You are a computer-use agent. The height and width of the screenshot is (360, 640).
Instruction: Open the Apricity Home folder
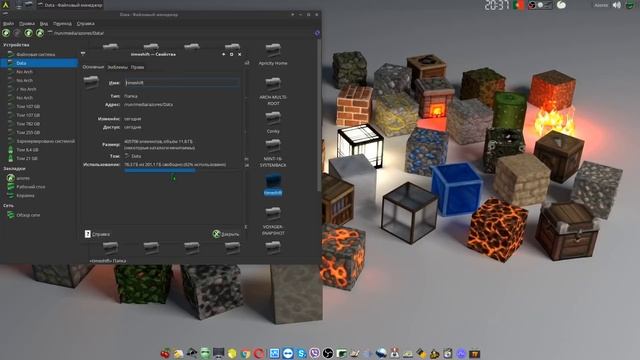[273, 54]
